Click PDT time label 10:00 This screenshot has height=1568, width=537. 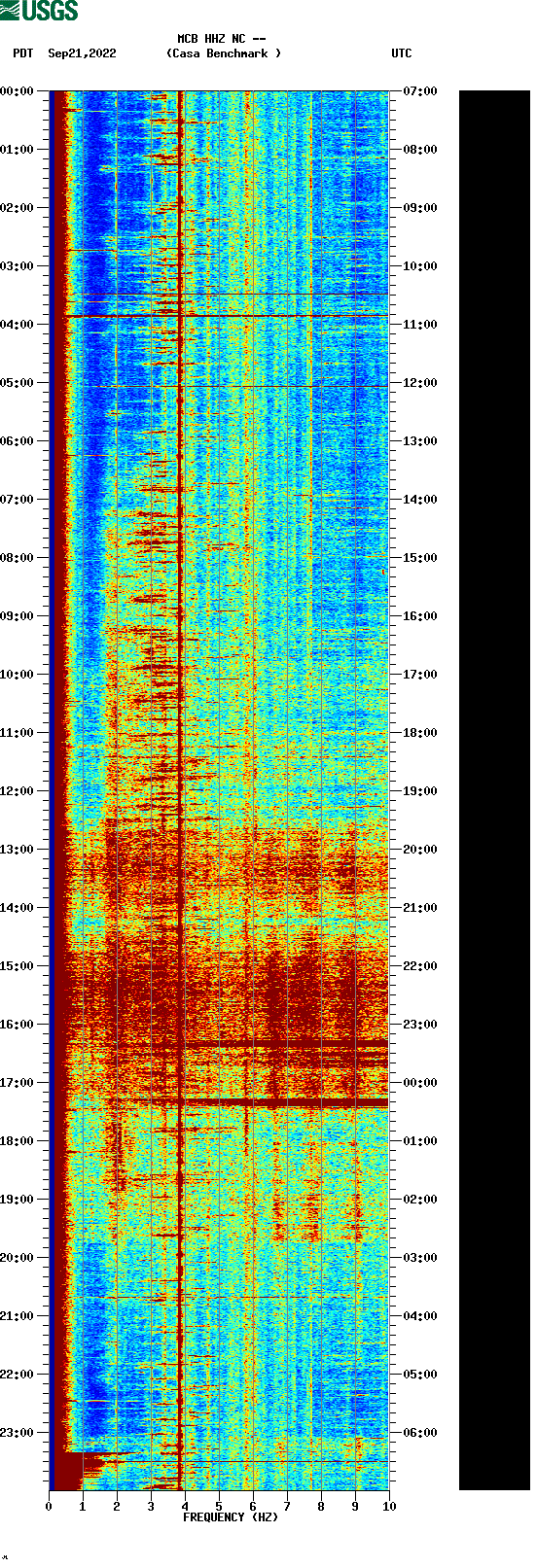point(18,675)
